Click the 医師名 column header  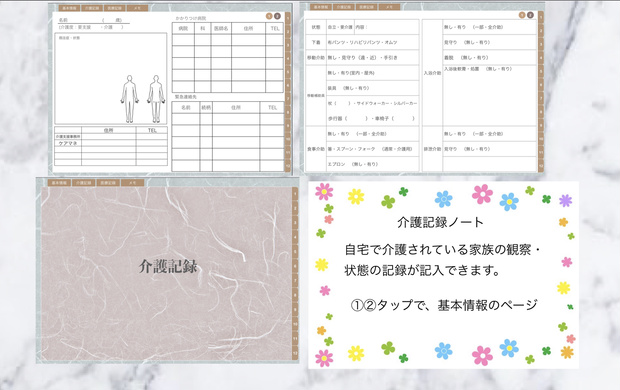click(x=221, y=28)
